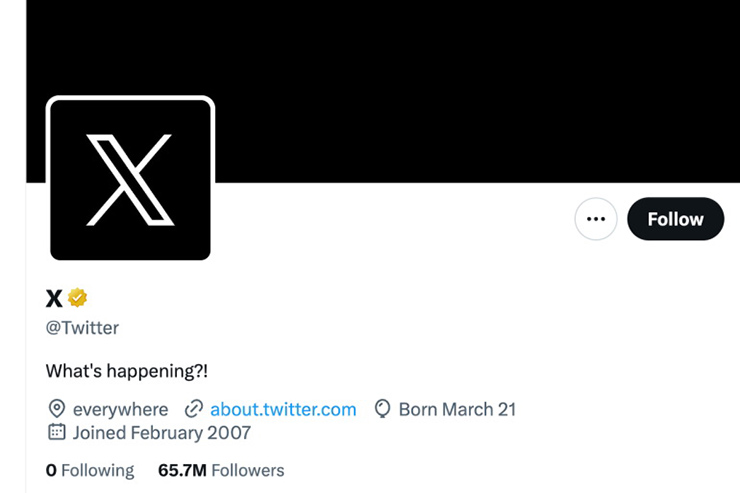Click the "What's happening?!" bio text
The width and height of the screenshot is (740, 493).
(128, 371)
